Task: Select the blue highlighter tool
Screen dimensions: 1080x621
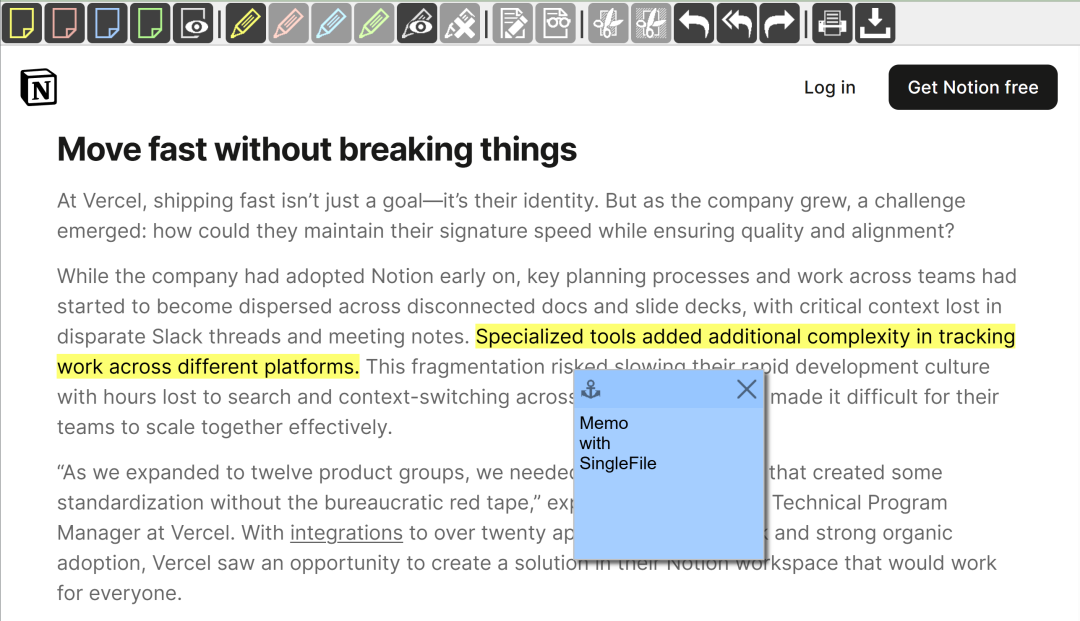Action: coord(331,23)
